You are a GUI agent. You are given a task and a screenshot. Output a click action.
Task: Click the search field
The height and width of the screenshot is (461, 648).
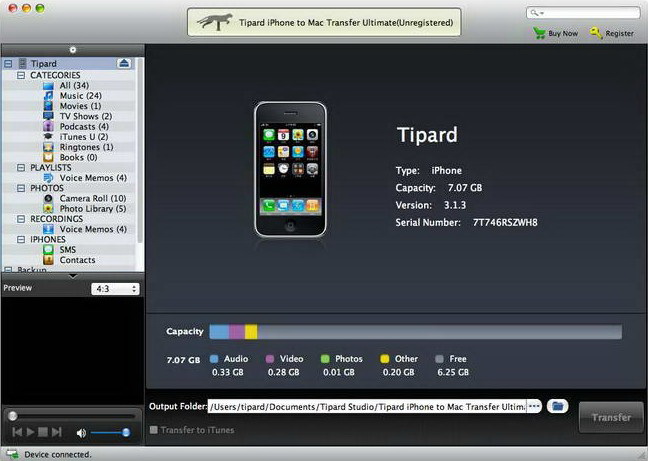(x=584, y=13)
